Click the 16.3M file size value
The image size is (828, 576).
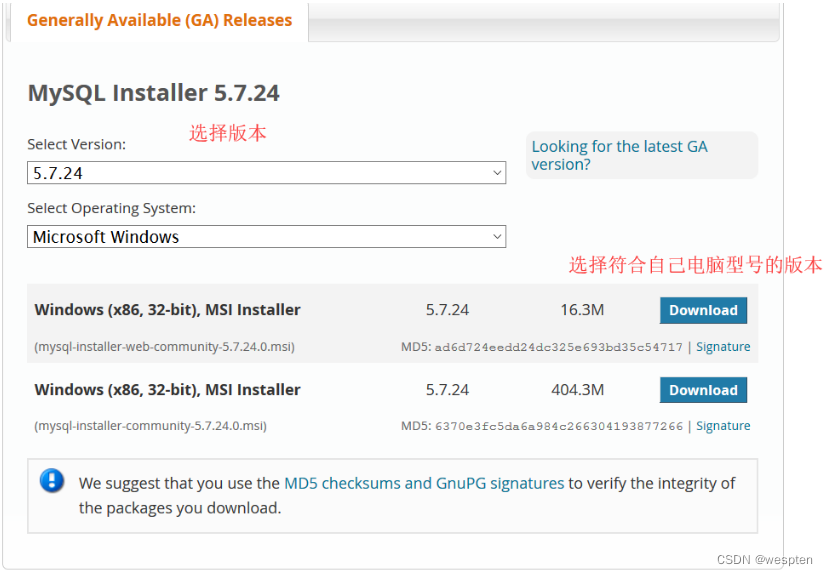(582, 310)
